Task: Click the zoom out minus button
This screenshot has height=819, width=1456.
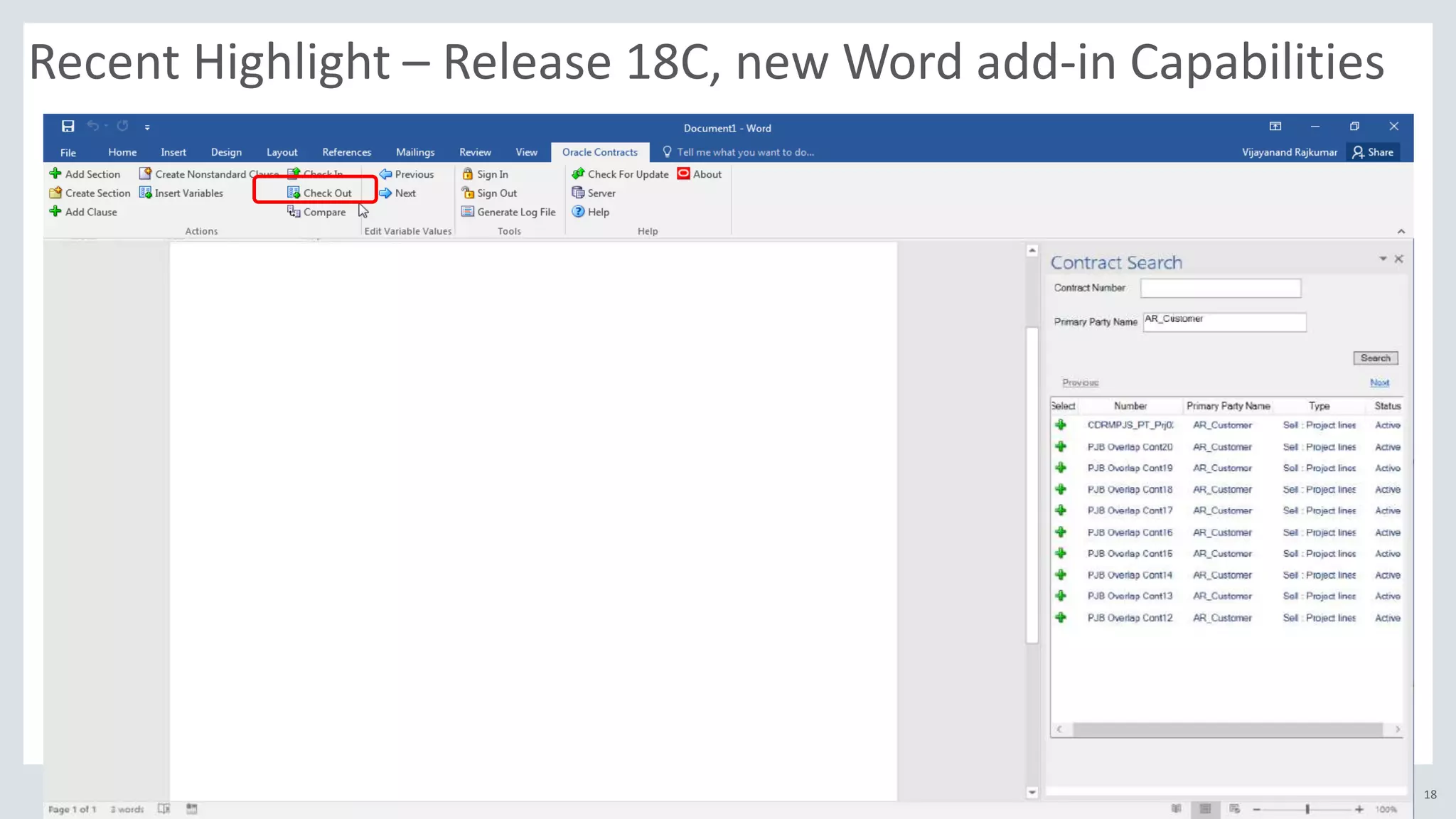Action: click(1256, 809)
